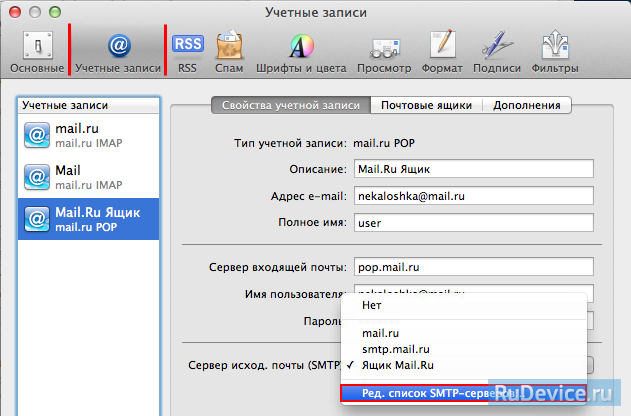Click the Сервер входящей почты field
The height and width of the screenshot is (416, 631).
pos(474,267)
